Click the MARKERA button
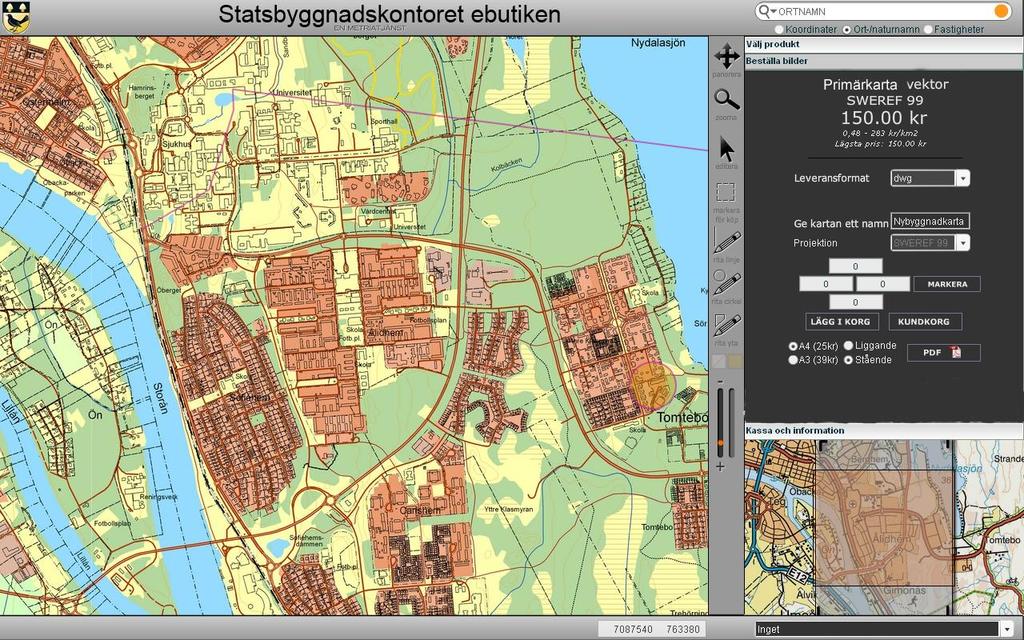 point(947,284)
